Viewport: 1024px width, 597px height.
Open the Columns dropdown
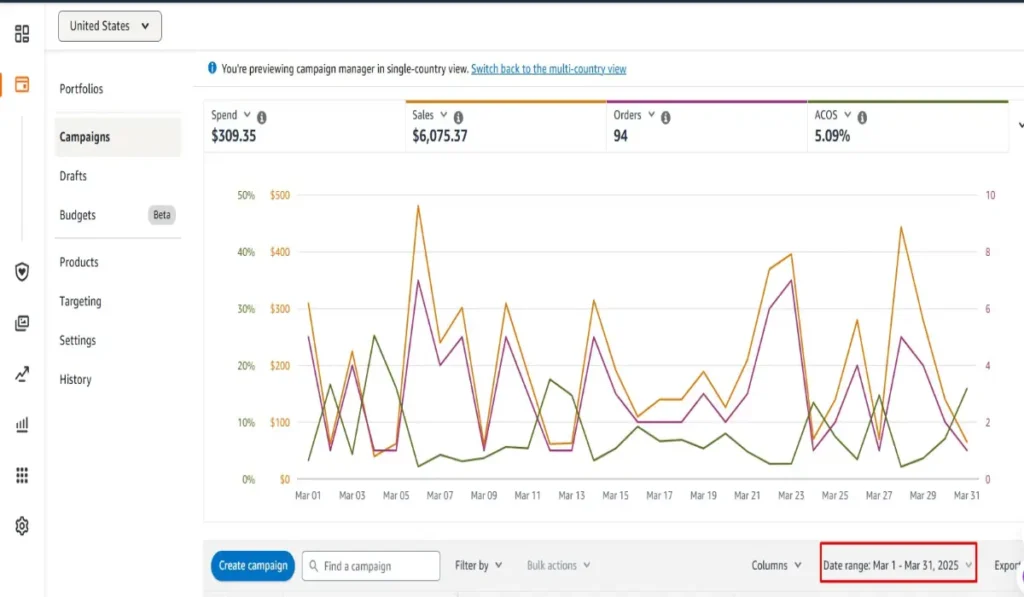click(776, 566)
